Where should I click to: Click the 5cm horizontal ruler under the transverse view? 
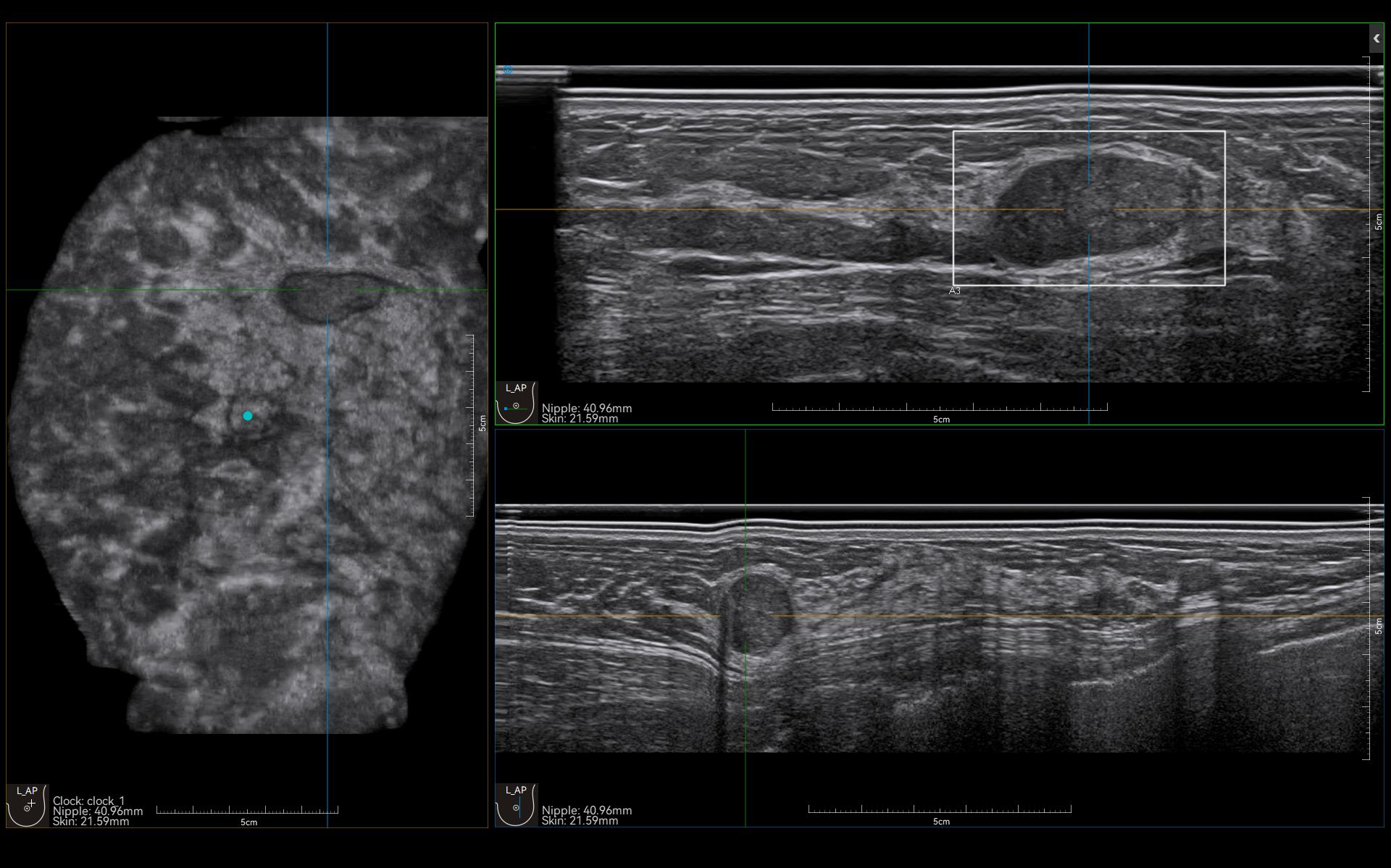tap(940, 408)
